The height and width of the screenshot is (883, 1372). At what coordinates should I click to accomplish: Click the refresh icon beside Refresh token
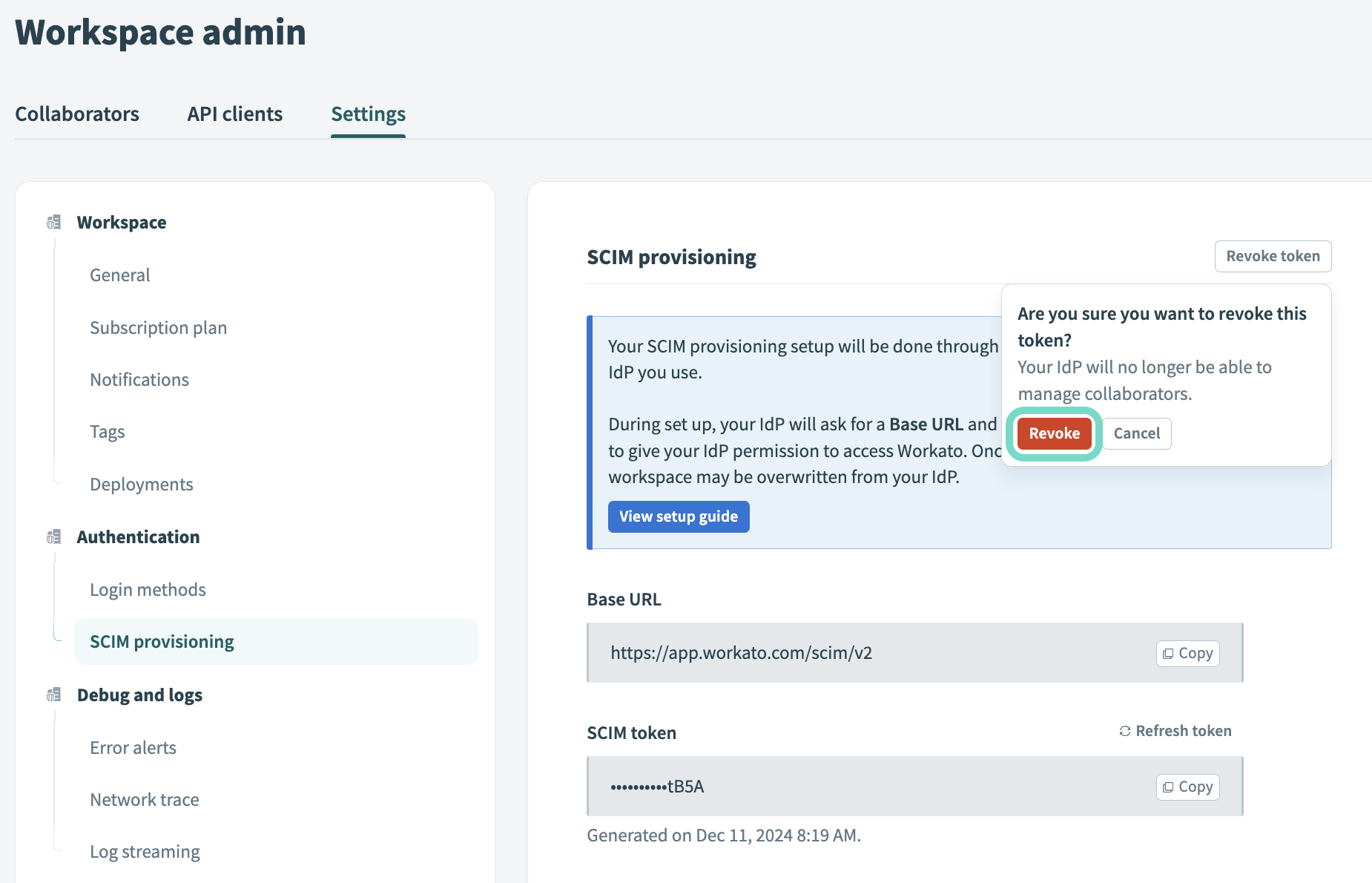1124,732
